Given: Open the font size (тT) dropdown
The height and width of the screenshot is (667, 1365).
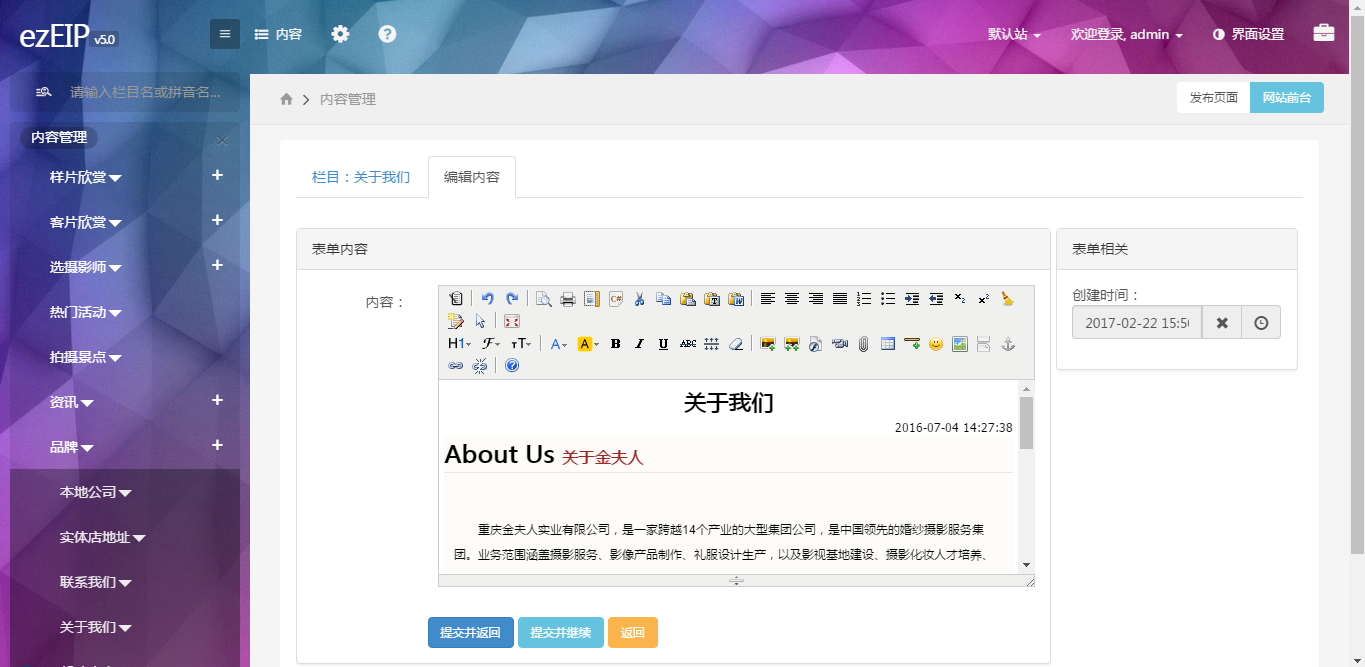Looking at the screenshot, I should pyautogui.click(x=521, y=343).
